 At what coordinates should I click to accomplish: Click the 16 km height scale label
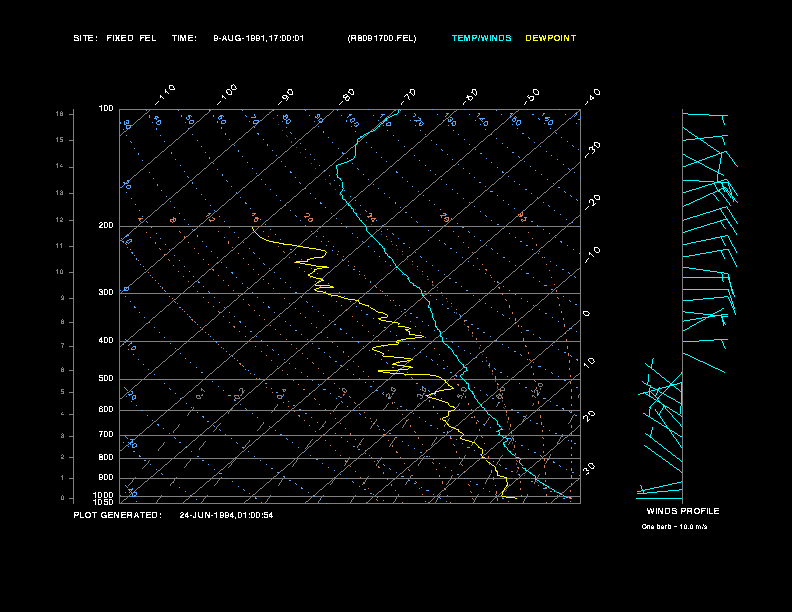click(x=60, y=114)
